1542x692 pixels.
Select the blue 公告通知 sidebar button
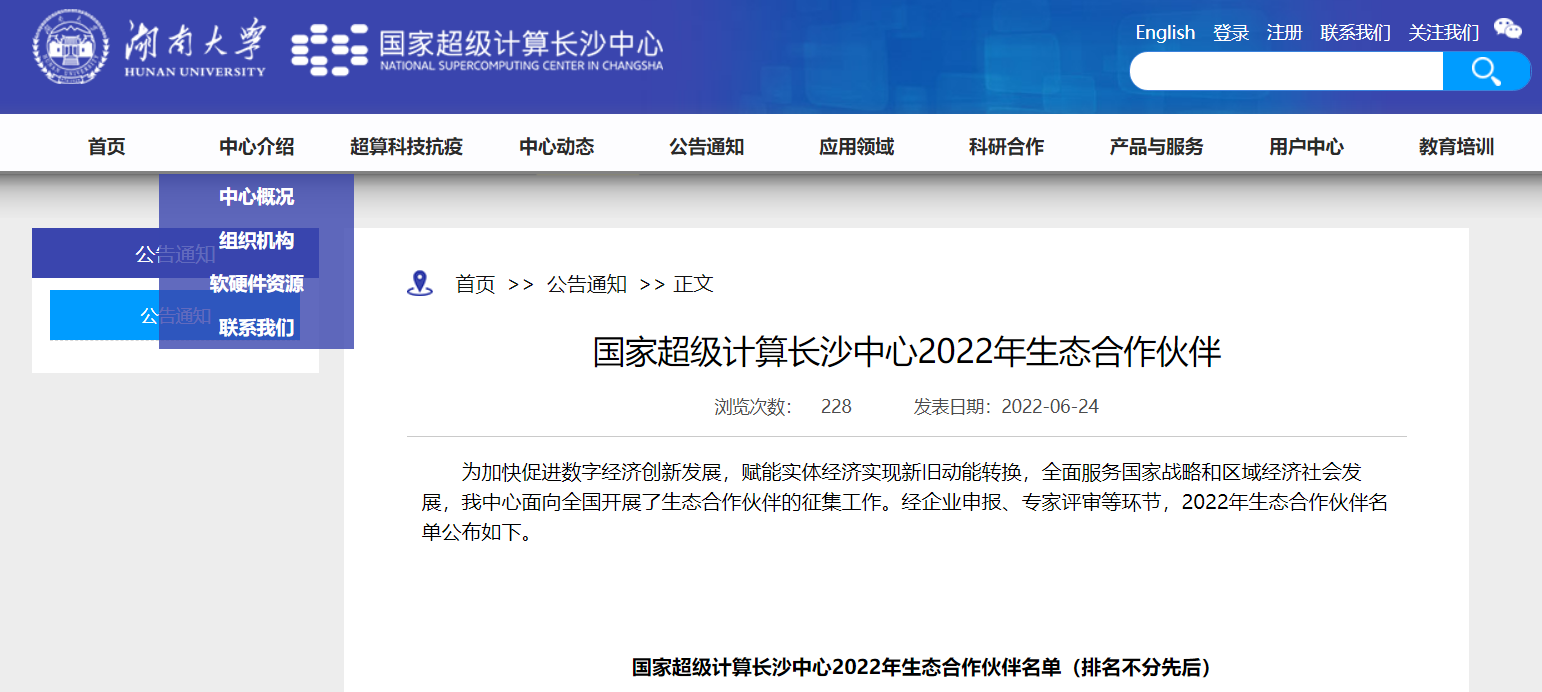pyautogui.click(x=100, y=316)
